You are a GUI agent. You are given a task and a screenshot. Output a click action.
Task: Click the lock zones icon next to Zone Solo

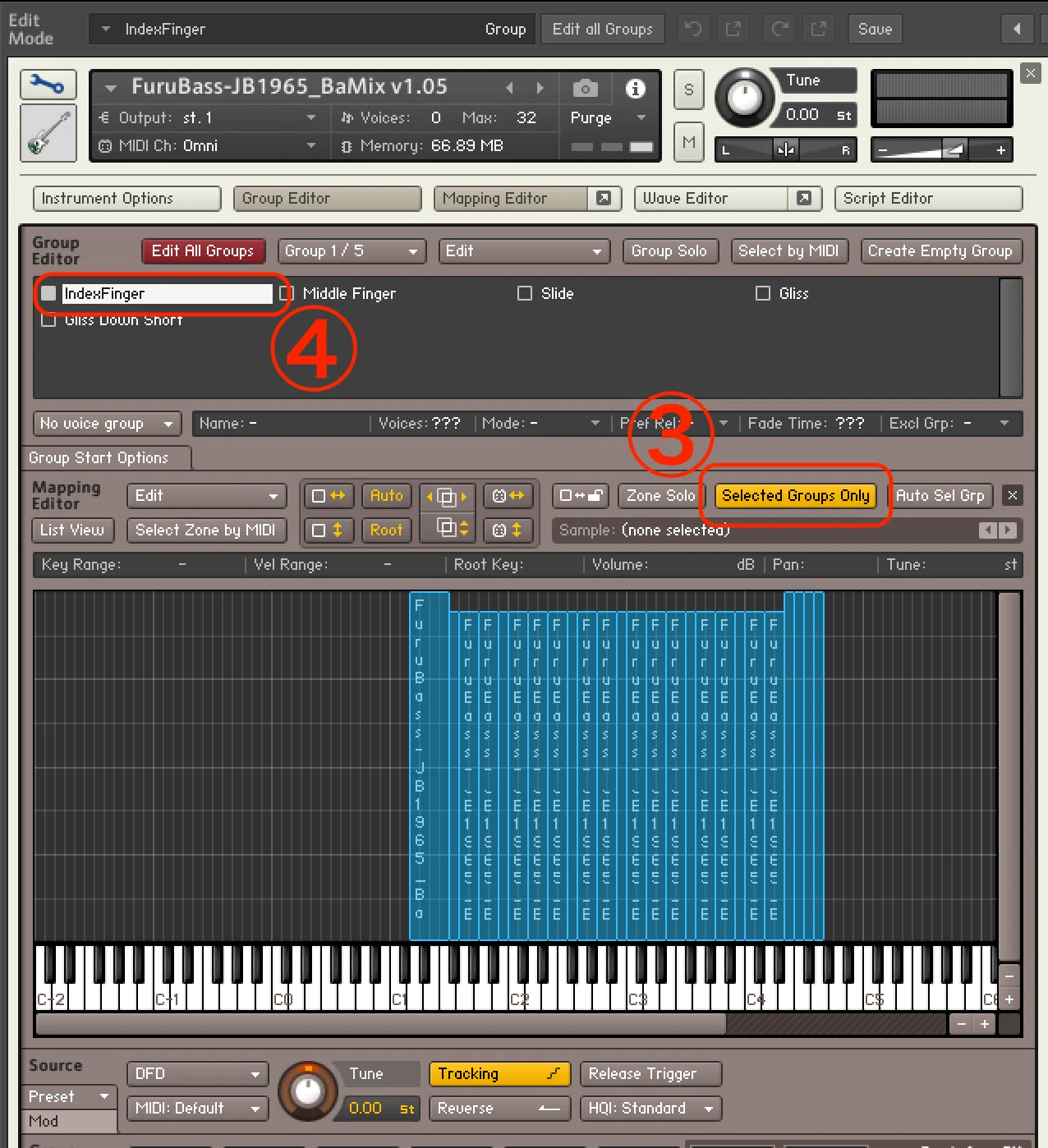581,495
